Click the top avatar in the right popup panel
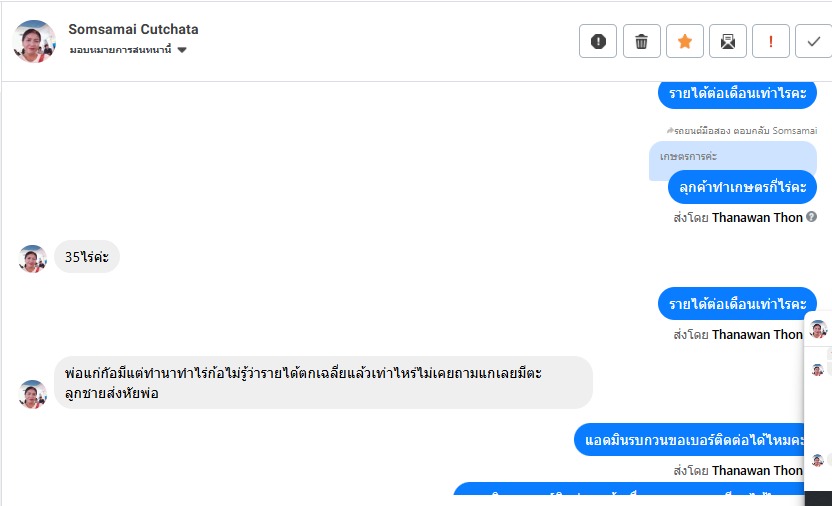This screenshot has width=832, height=506. tap(818, 329)
